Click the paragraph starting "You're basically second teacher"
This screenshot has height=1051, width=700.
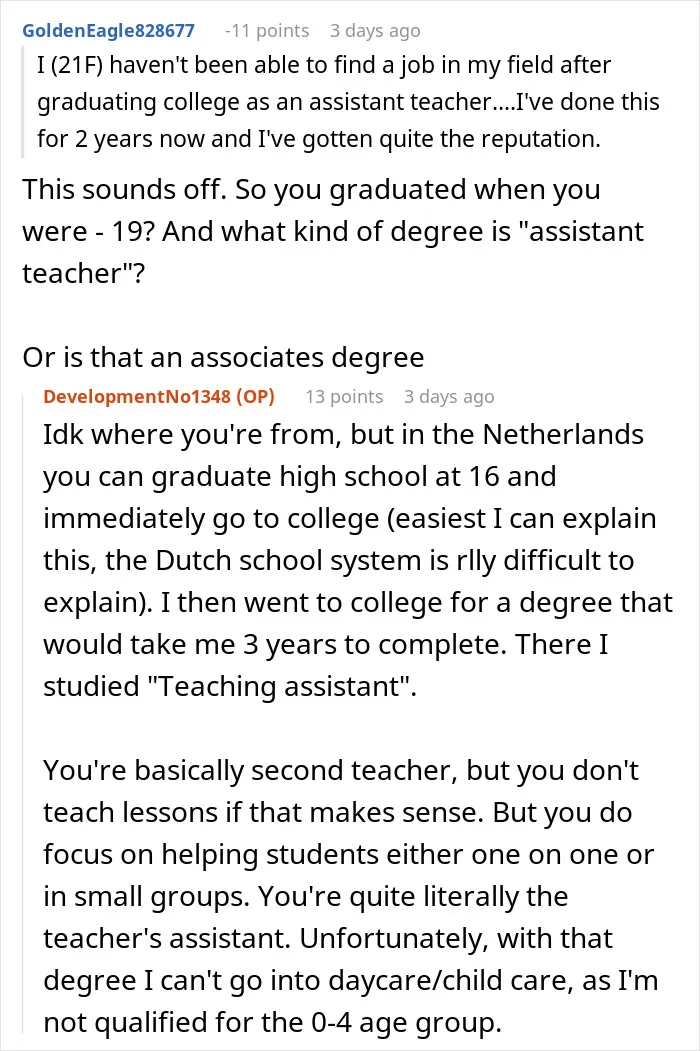point(351,896)
